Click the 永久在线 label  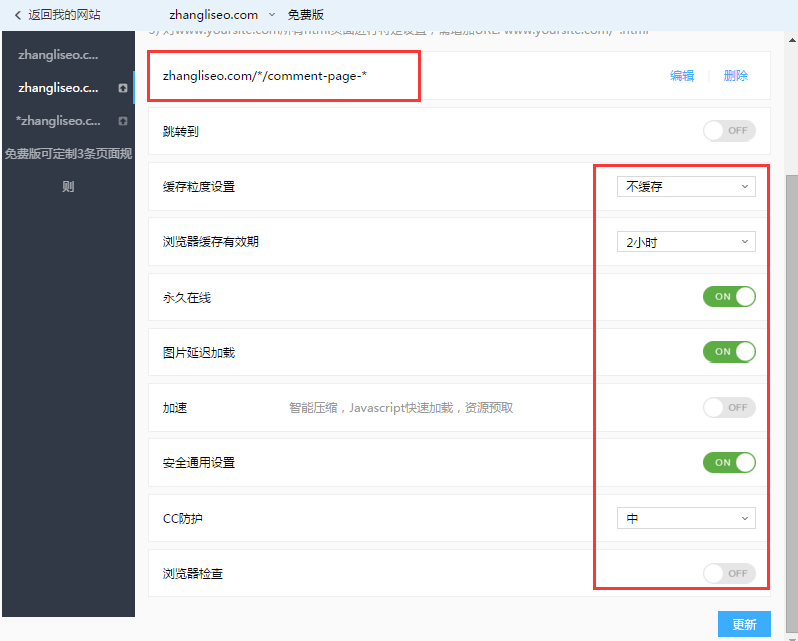[x=187, y=298]
